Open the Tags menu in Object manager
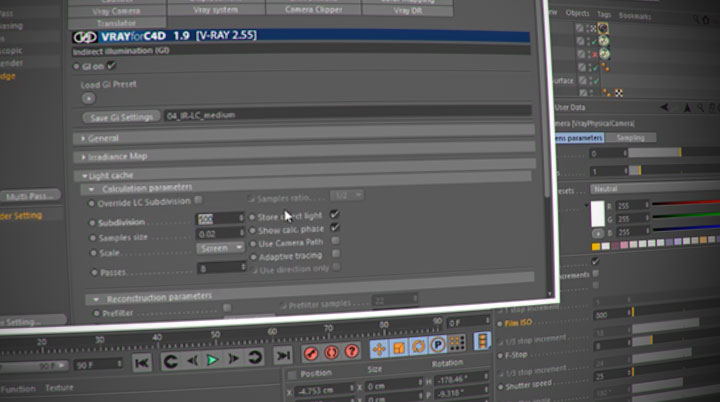 [x=604, y=14]
